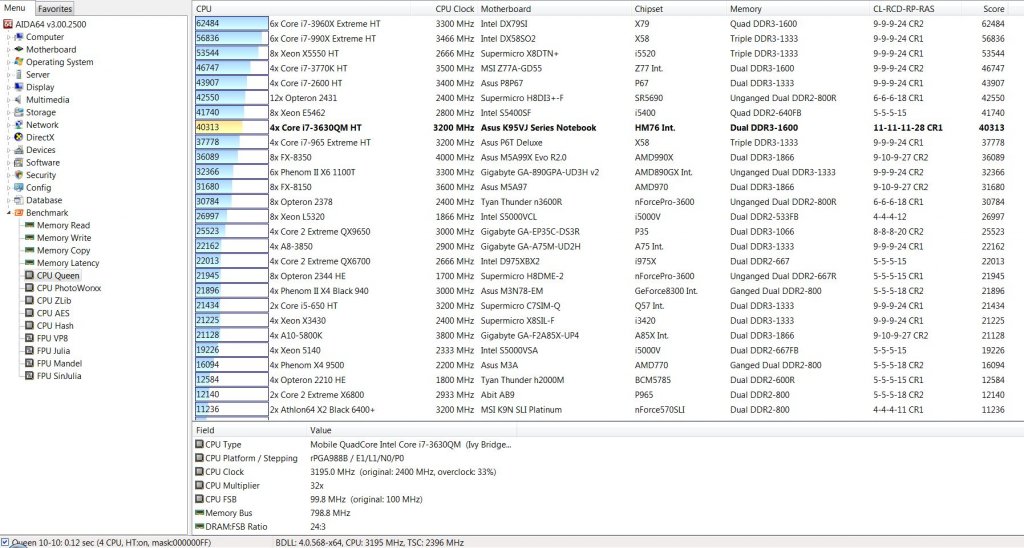The width and height of the screenshot is (1024, 548).
Task: Select the Operating System Windows icon
Action: tap(19, 62)
